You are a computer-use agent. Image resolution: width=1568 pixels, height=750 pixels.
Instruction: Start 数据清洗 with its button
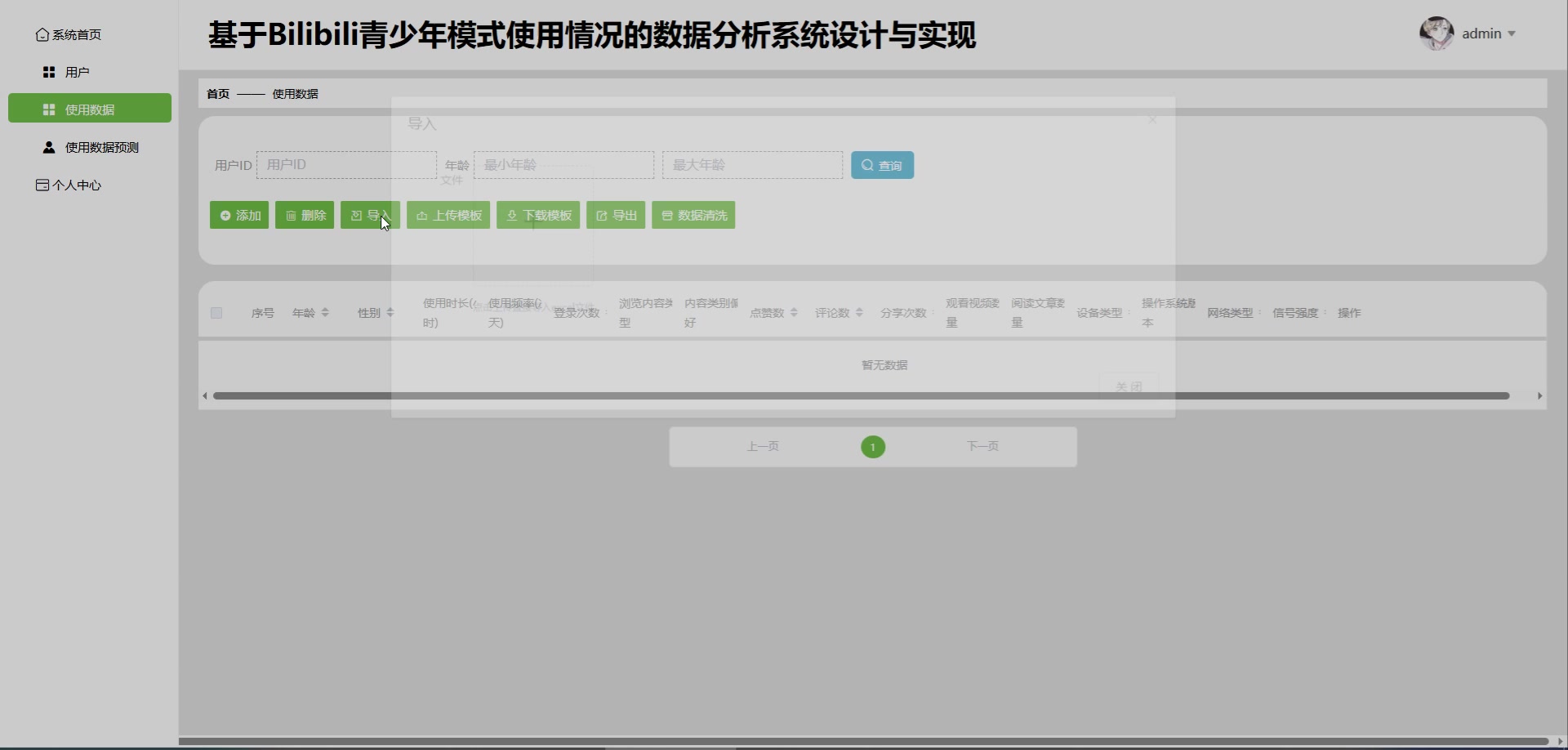[693, 215]
